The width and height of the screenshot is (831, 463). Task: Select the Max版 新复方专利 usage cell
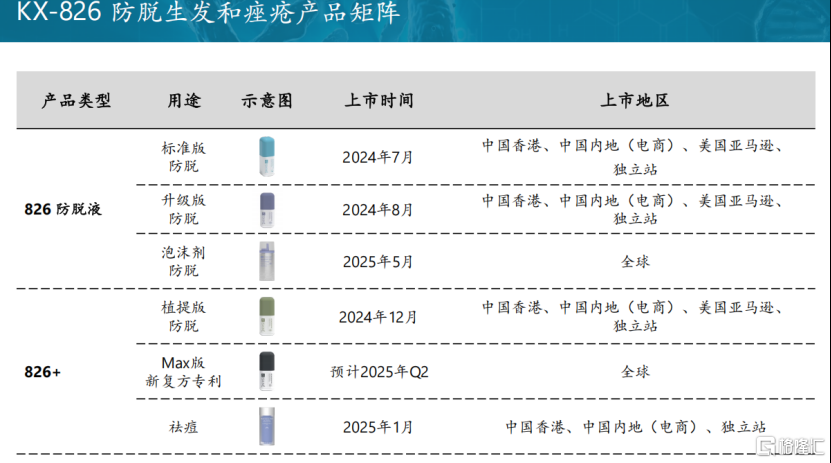pyautogui.click(x=183, y=372)
